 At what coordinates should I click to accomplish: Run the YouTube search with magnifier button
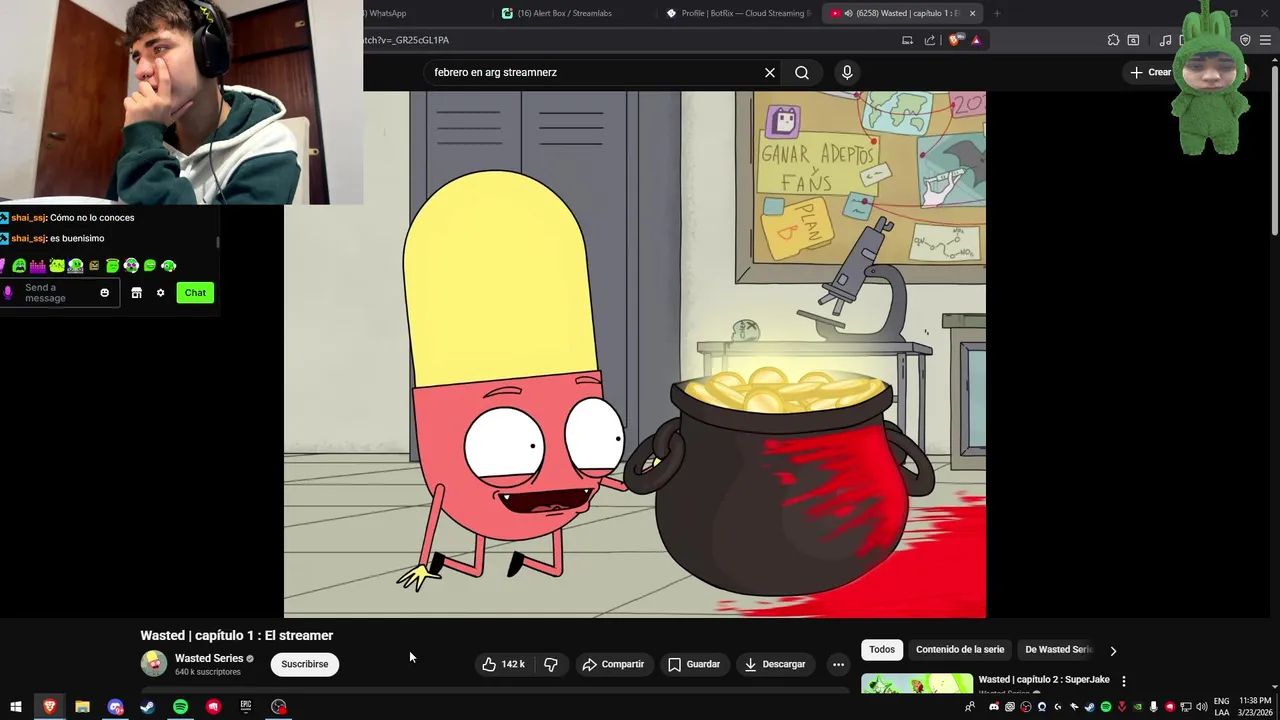(802, 72)
